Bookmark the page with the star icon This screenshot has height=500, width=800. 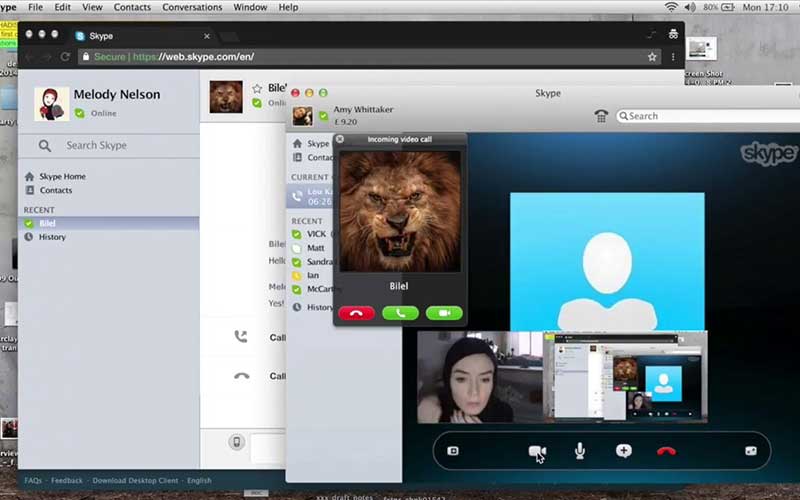click(x=652, y=57)
